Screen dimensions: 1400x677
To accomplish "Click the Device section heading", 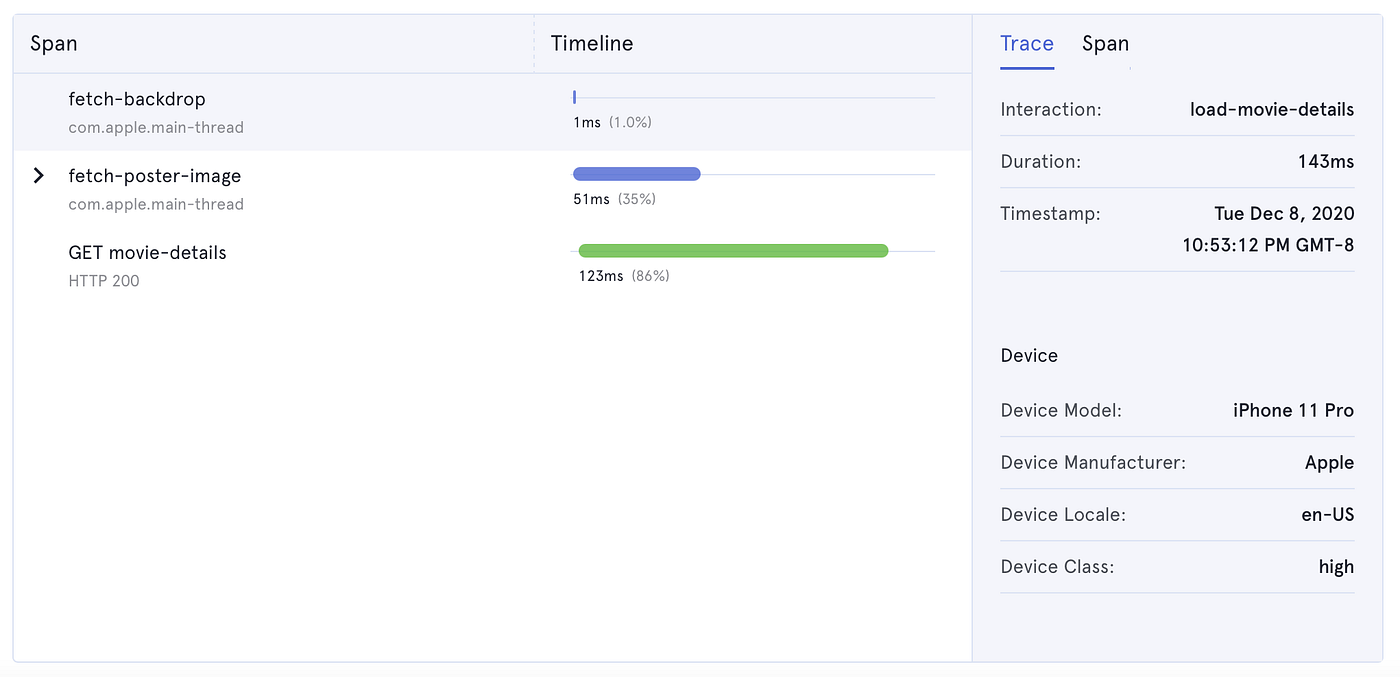I will 1029,355.
